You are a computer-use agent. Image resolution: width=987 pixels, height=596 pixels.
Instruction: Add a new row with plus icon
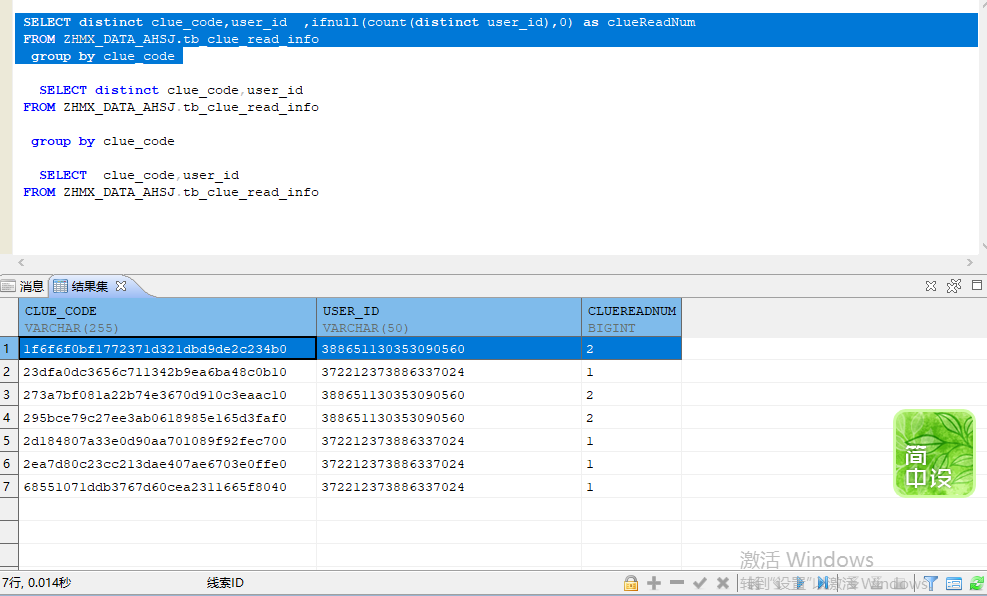click(654, 583)
